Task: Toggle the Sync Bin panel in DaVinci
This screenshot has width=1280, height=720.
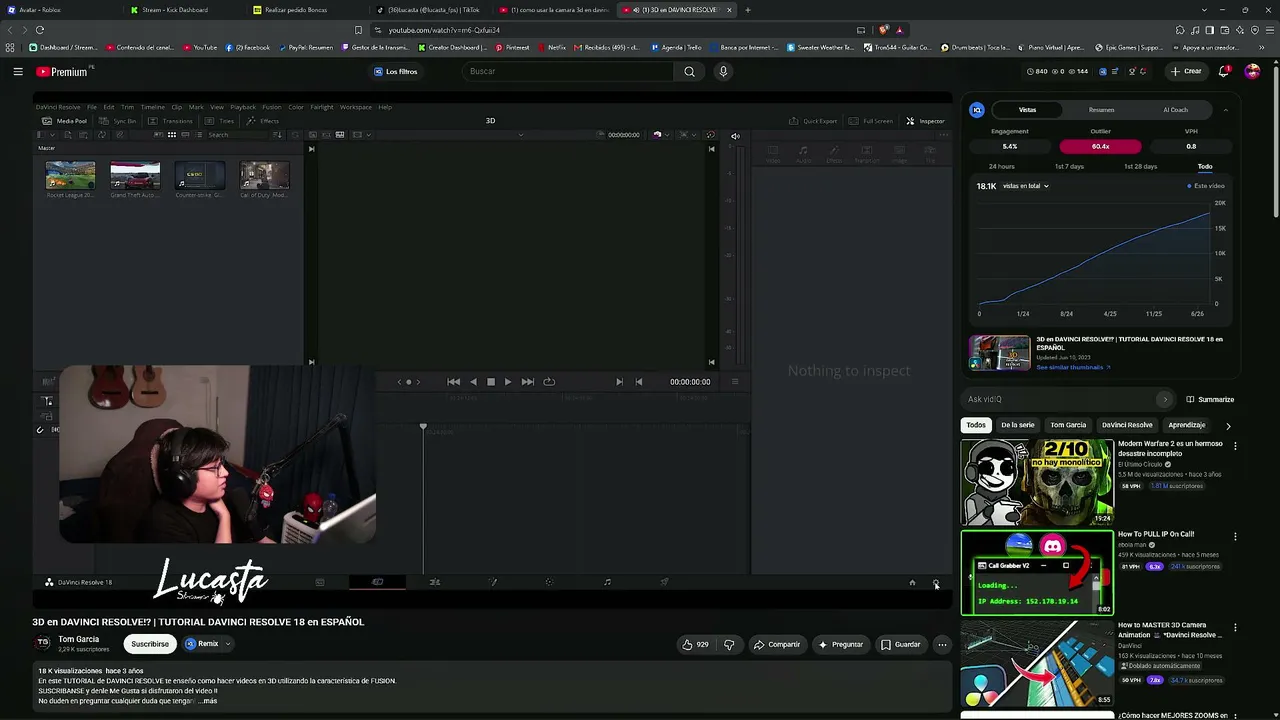Action: (118, 121)
